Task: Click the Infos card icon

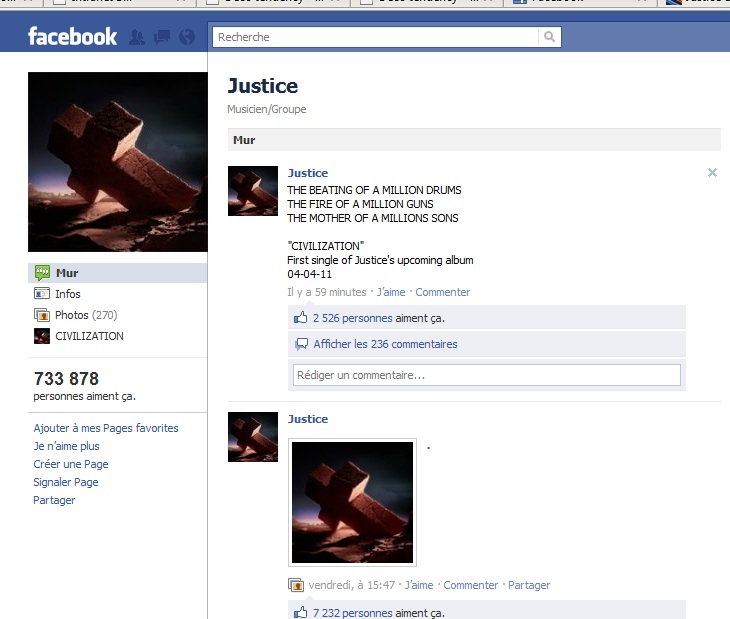Action: coord(42,294)
